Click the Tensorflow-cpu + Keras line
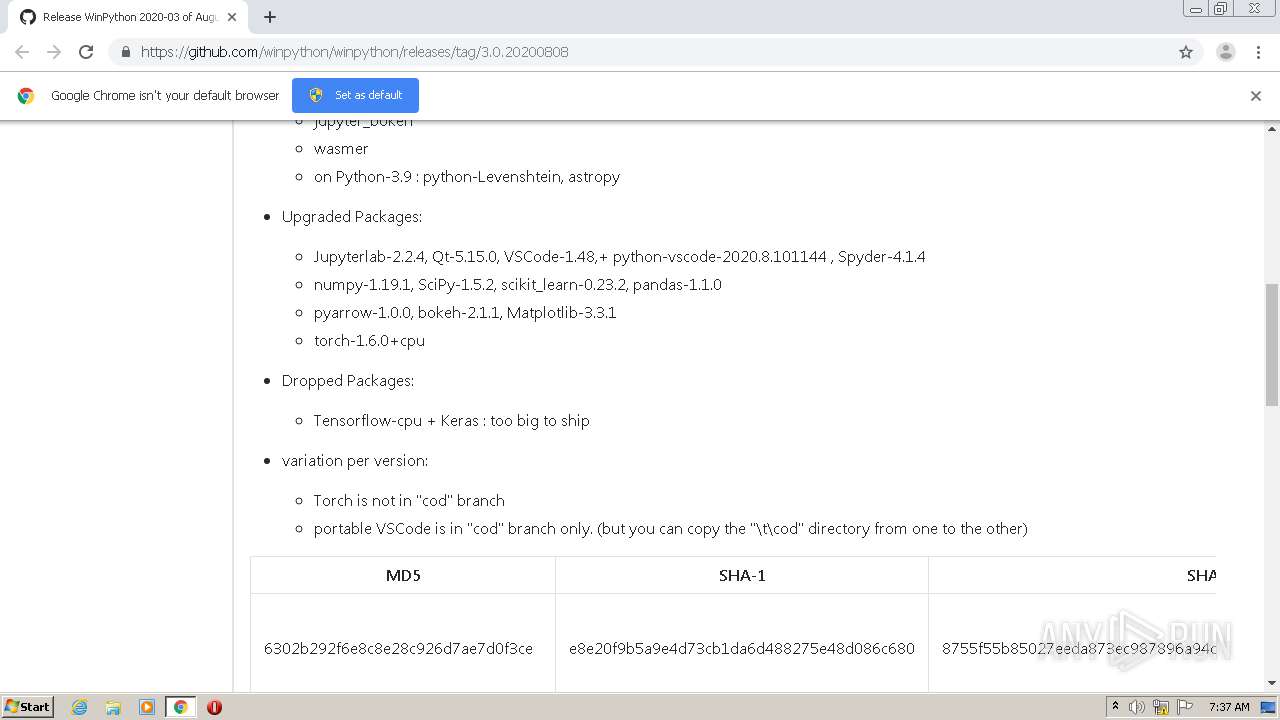The height and width of the screenshot is (720, 1280). (x=452, y=420)
